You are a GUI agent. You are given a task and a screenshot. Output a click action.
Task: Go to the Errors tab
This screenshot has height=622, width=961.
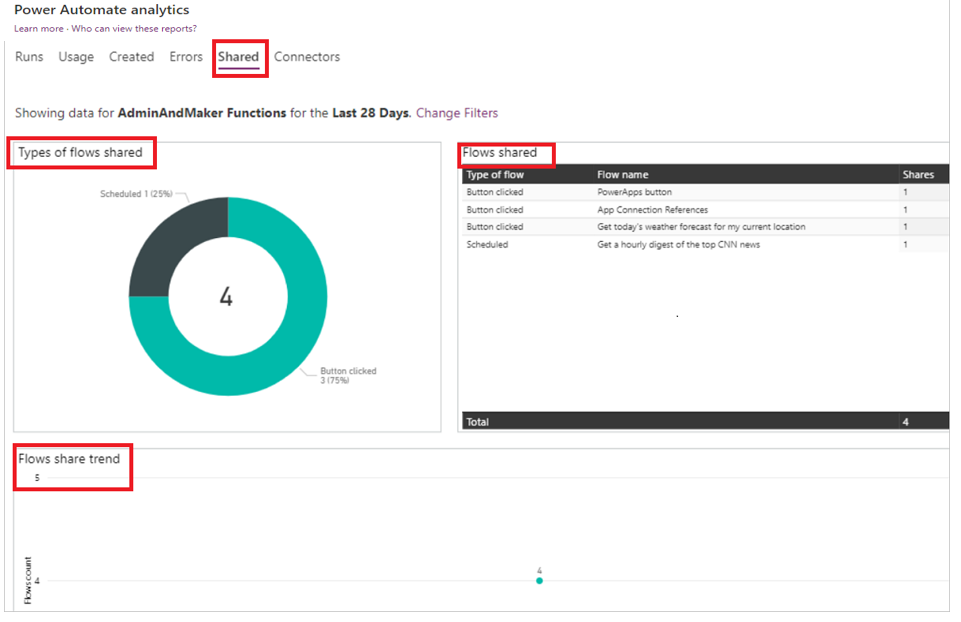[x=186, y=57]
